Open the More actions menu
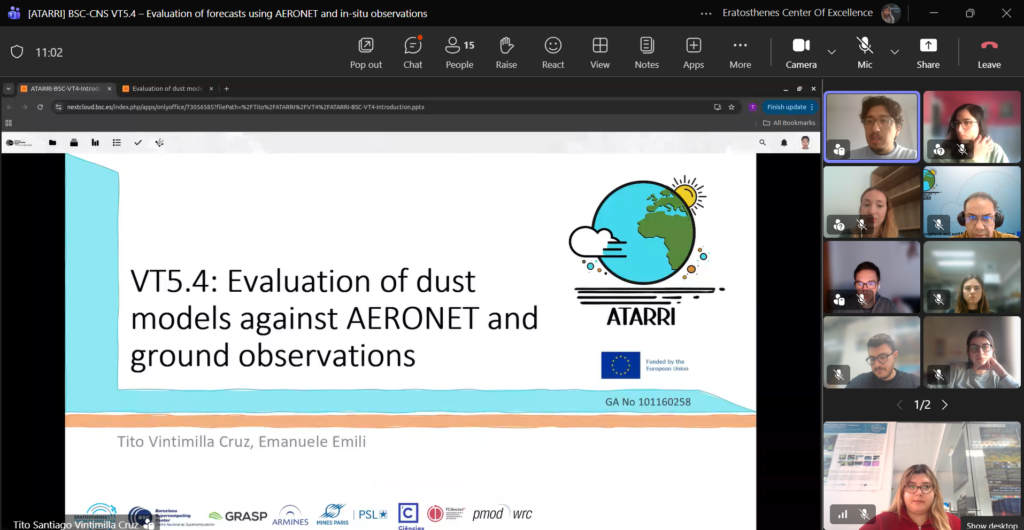 (740, 52)
